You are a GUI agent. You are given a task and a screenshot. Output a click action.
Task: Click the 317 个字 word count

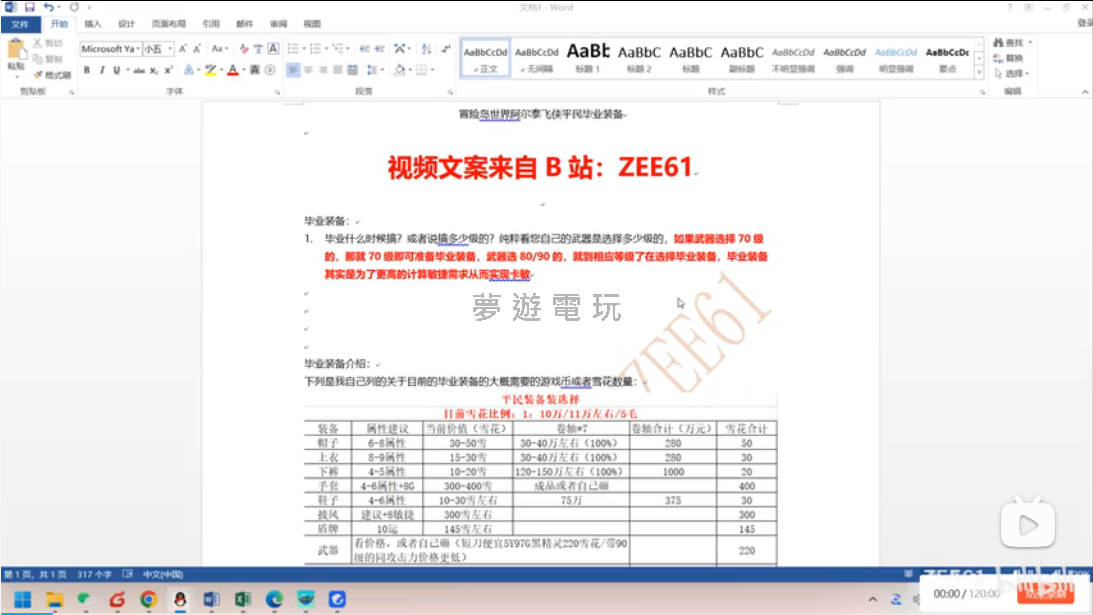click(x=94, y=575)
